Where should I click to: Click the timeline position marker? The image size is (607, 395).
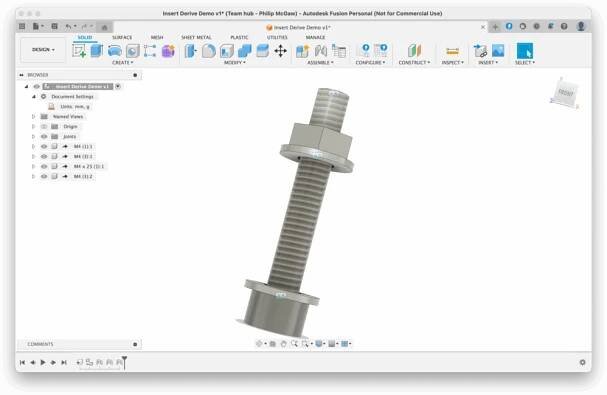pyautogui.click(x=124, y=362)
